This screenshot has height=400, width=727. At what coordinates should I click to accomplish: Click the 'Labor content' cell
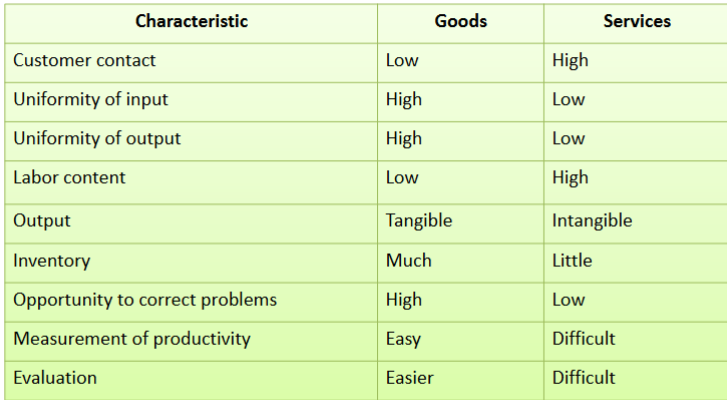[x=70, y=178]
